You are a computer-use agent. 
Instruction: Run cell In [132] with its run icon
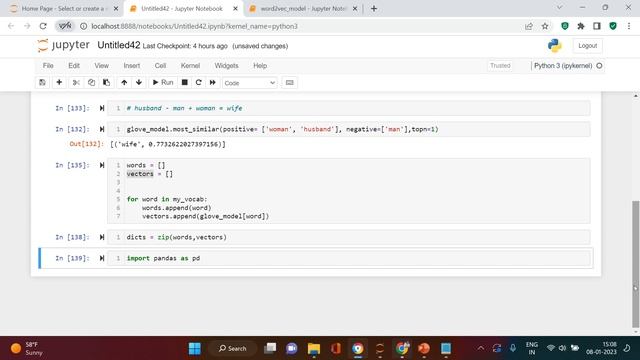click(102, 129)
